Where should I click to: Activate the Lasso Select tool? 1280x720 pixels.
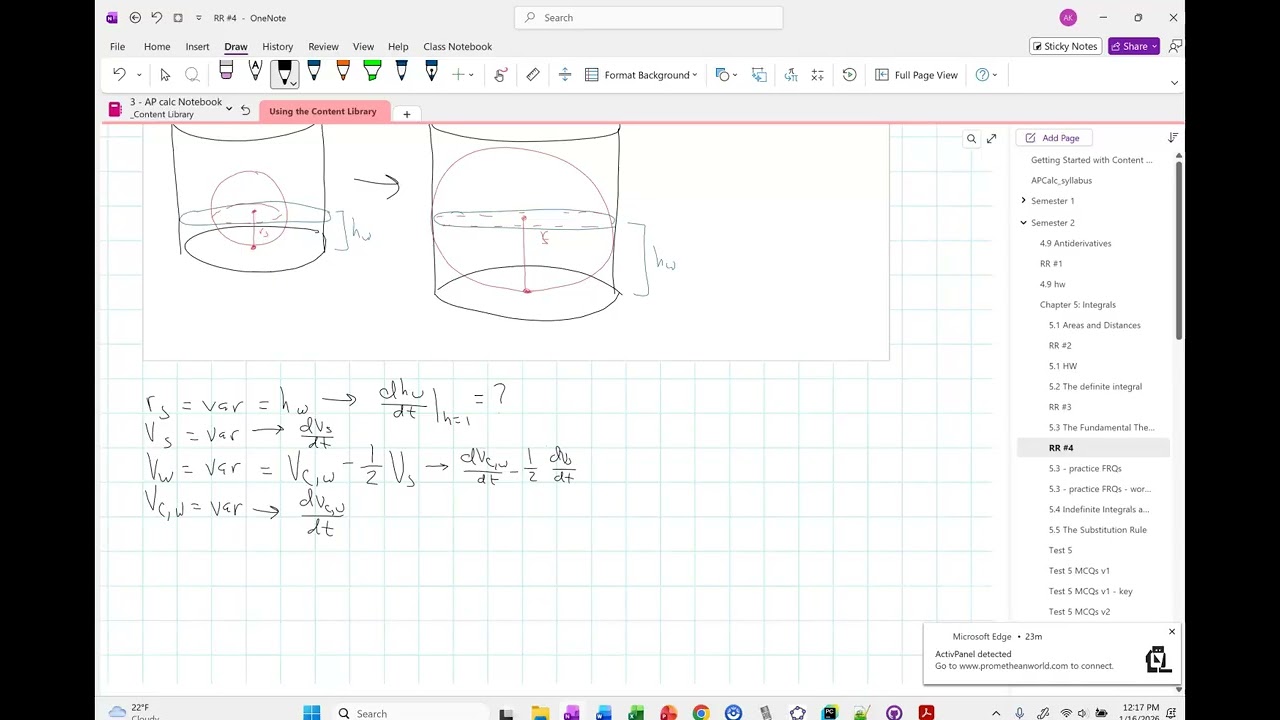tap(192, 75)
